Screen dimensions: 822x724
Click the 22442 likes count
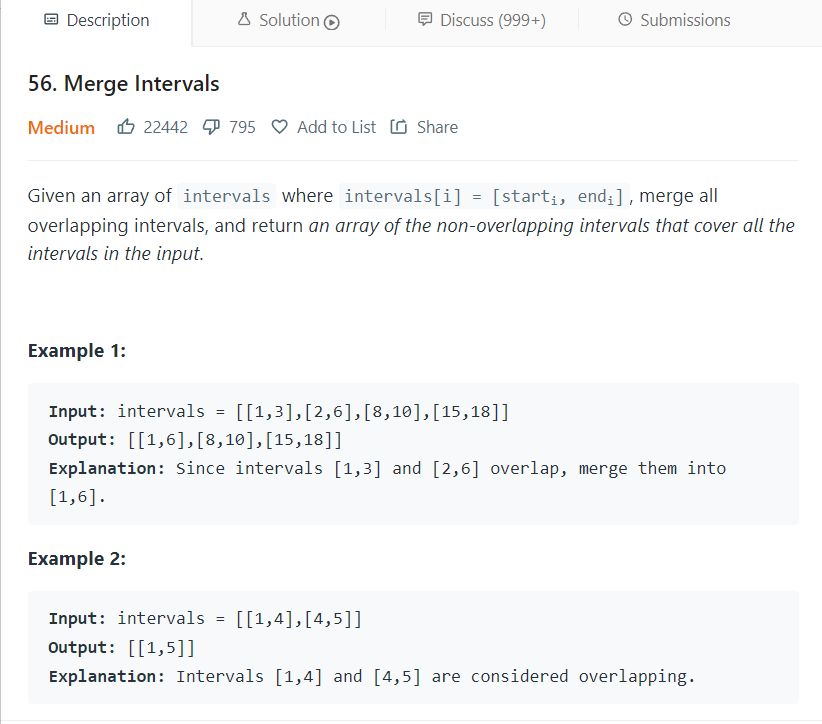(x=165, y=127)
